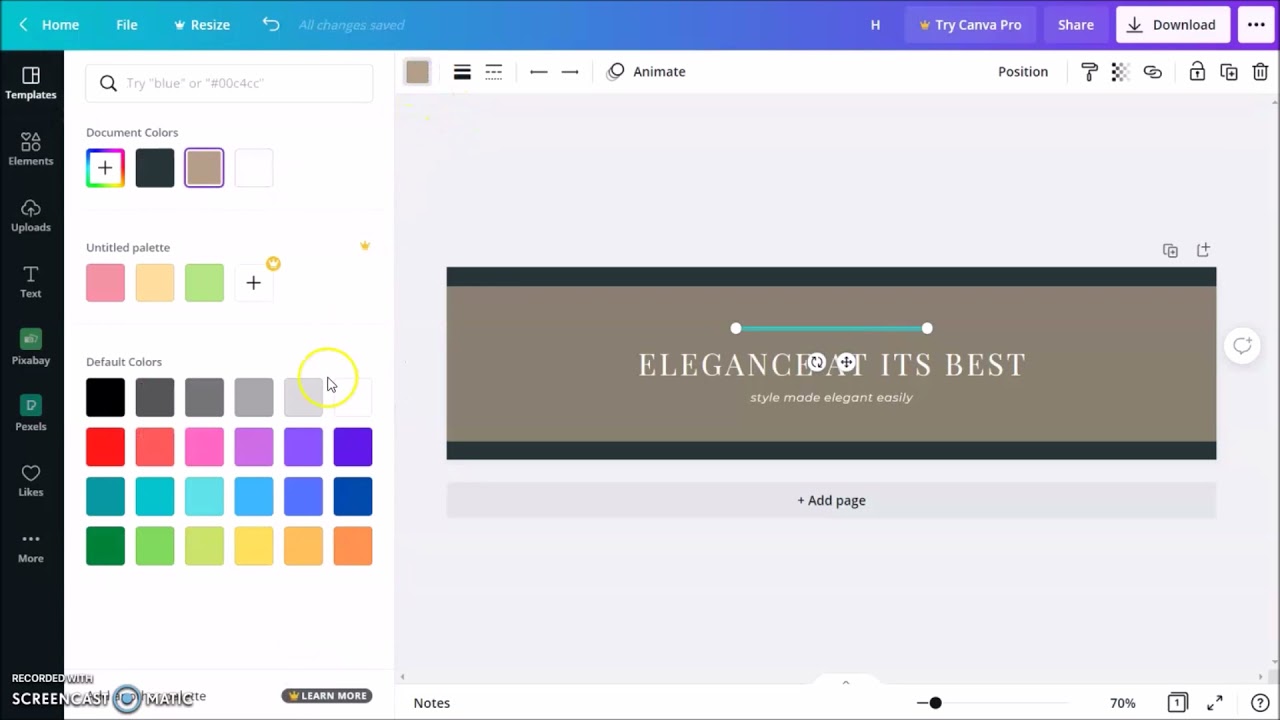Open the 70% zoom level menu
Viewport: 1280px width, 720px height.
(1123, 703)
